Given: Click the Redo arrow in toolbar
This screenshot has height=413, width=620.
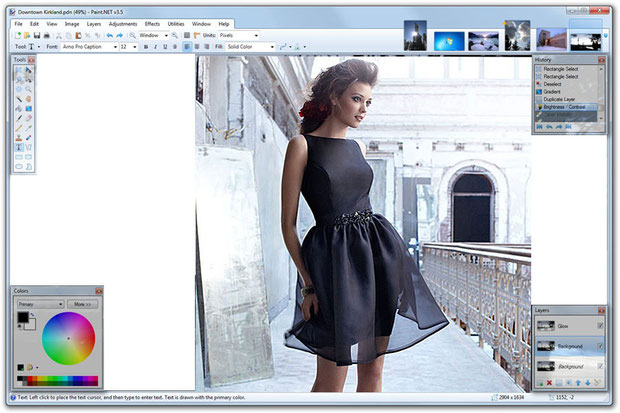Looking at the screenshot, I should (x=119, y=36).
